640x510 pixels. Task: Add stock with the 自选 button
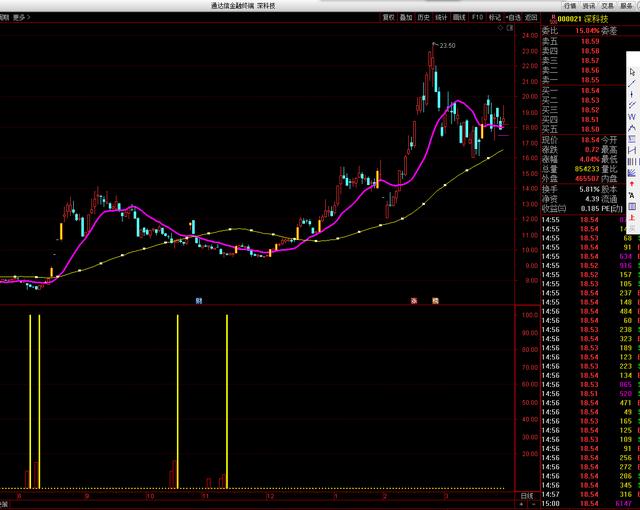(x=513, y=17)
